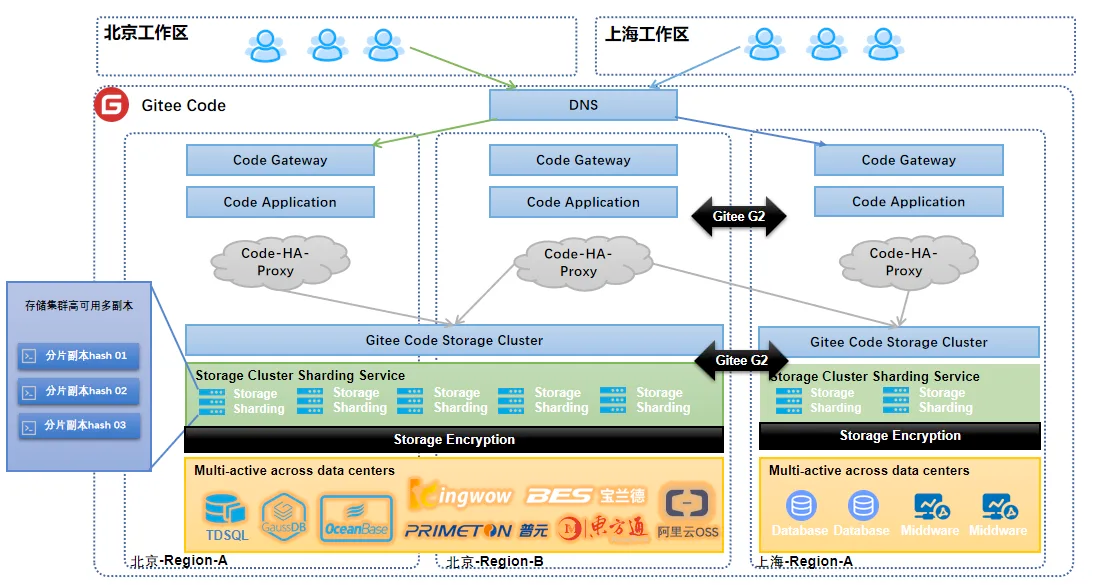Click the 存储集群高可用多副本 heading
Image resolution: width=1093 pixels, height=585 pixels.
pyautogui.click(x=79, y=305)
